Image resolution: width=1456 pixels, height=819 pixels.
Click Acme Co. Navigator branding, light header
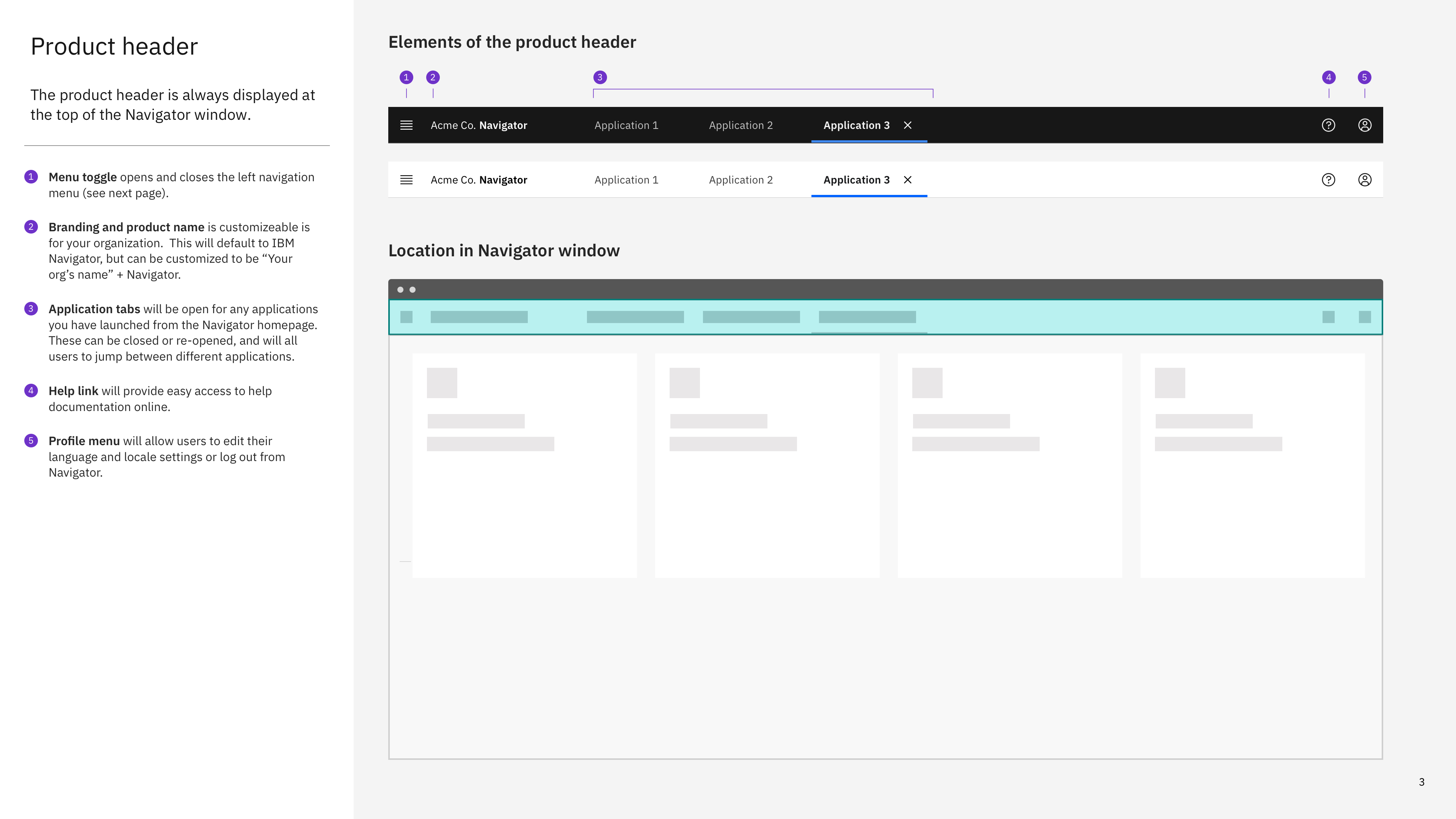[x=478, y=180]
